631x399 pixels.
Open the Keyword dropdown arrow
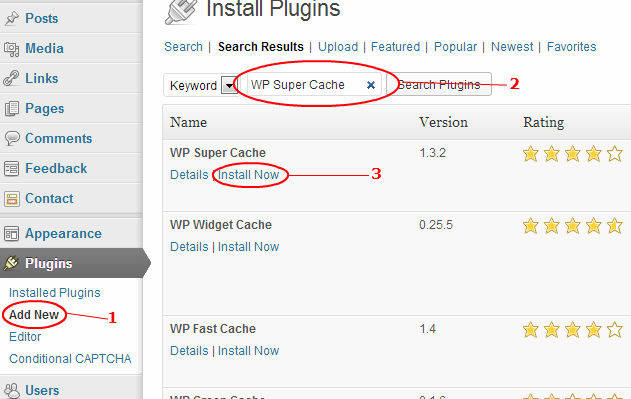(x=229, y=85)
